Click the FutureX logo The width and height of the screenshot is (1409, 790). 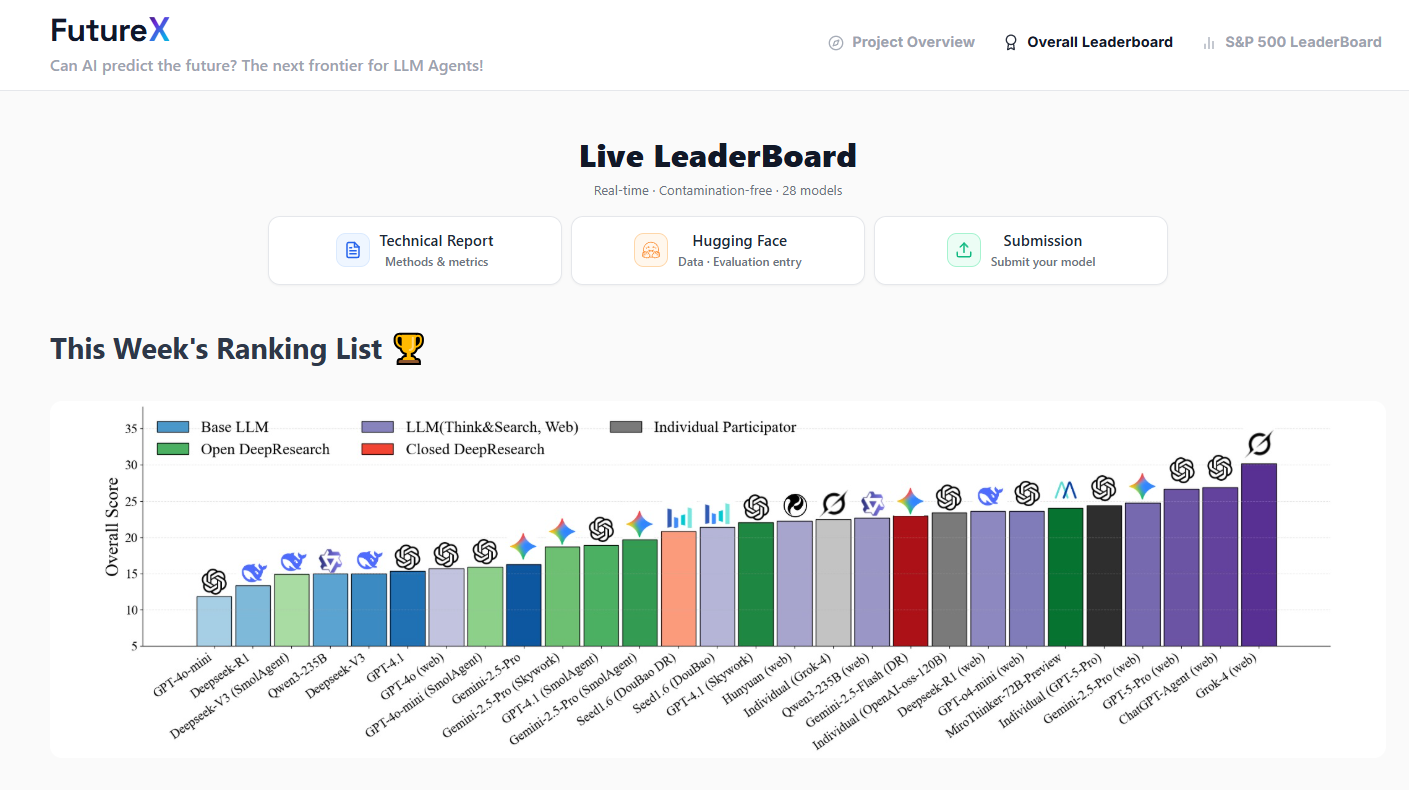(110, 31)
